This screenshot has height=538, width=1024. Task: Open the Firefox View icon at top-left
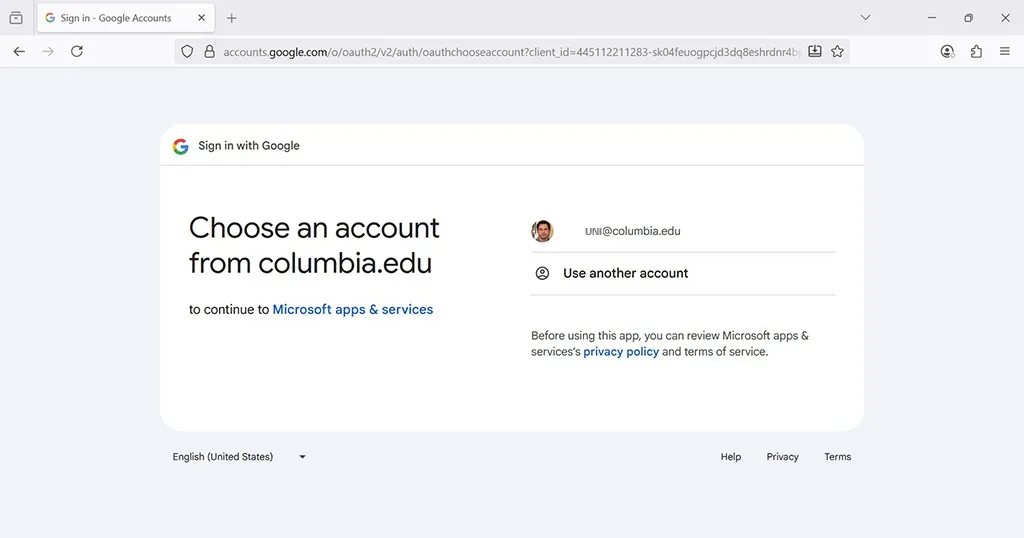tap(16, 18)
